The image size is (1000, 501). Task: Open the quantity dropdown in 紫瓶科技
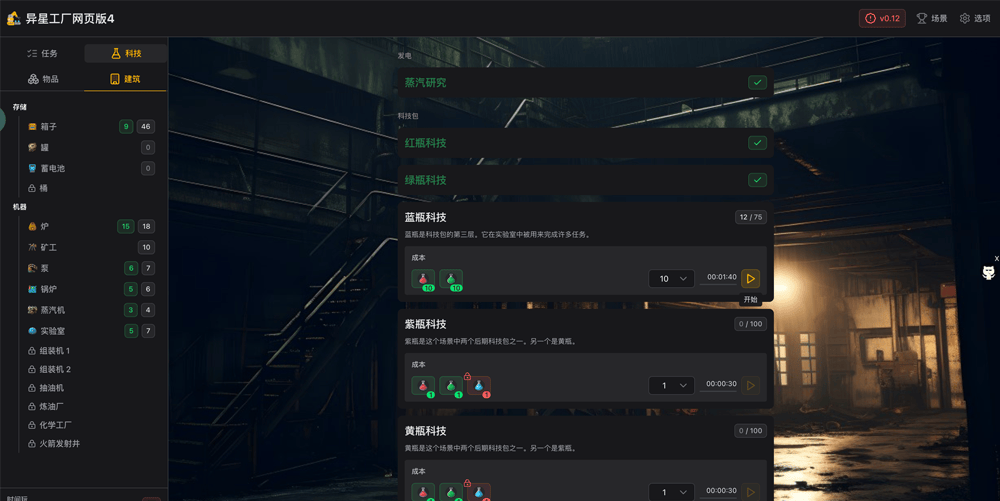pyautogui.click(x=672, y=385)
